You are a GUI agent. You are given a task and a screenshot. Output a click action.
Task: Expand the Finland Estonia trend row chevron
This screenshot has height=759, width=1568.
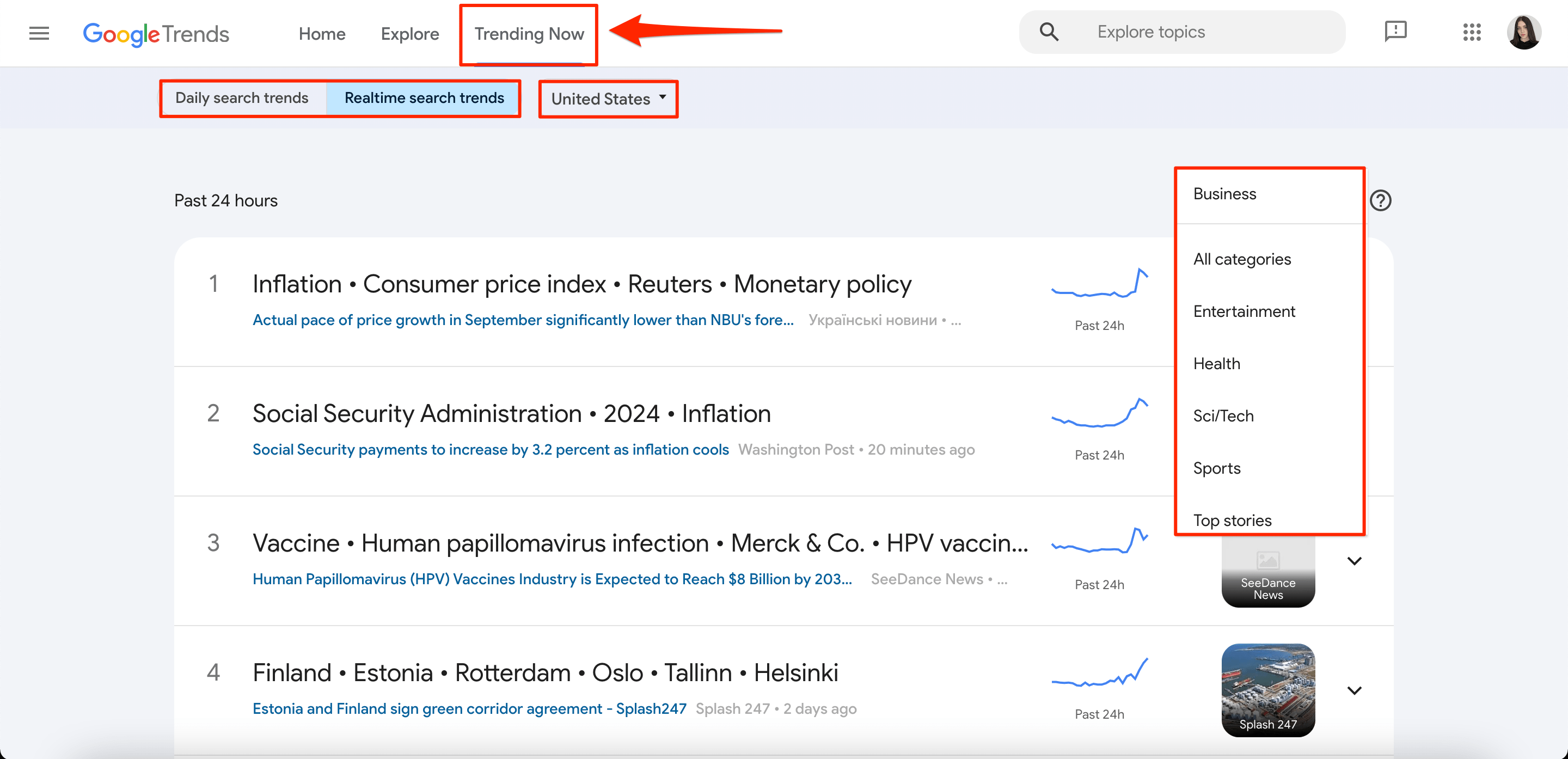pos(1353,690)
